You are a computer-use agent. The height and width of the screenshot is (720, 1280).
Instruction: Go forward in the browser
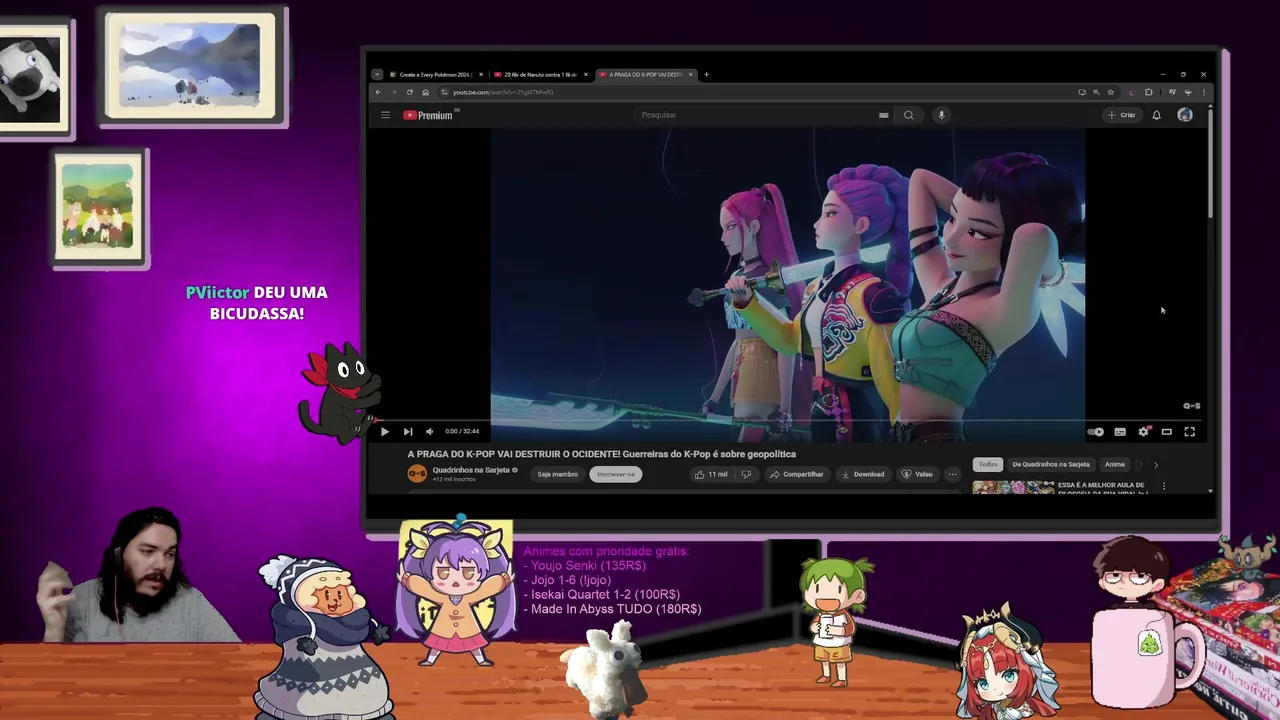click(394, 92)
